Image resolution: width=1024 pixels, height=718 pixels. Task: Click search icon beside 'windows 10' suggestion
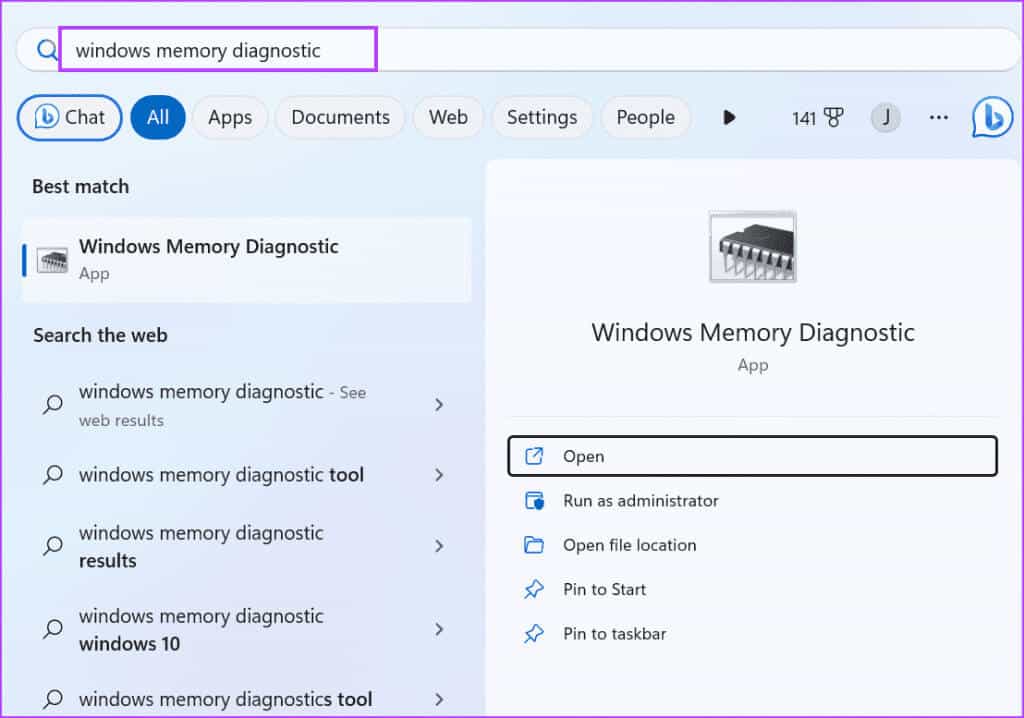click(53, 629)
